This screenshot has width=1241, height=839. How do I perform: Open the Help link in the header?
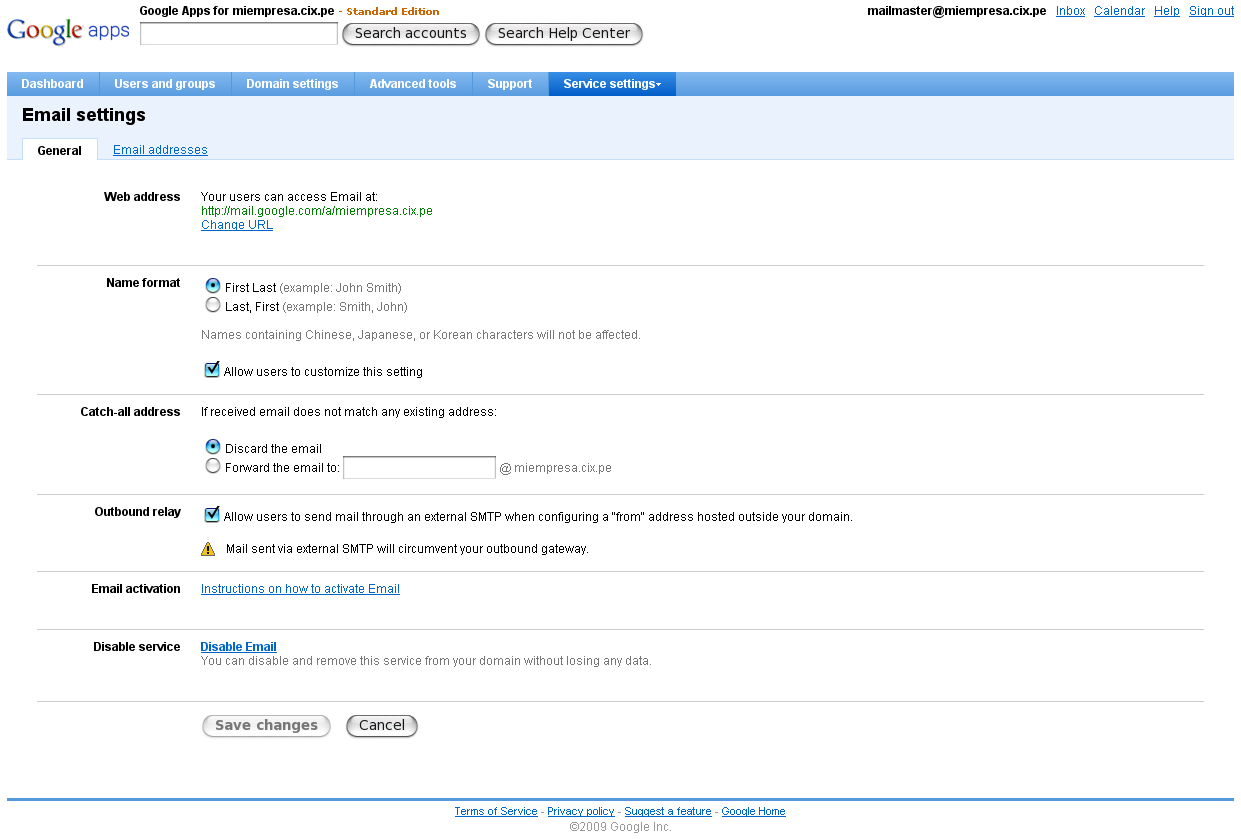[x=1167, y=11]
